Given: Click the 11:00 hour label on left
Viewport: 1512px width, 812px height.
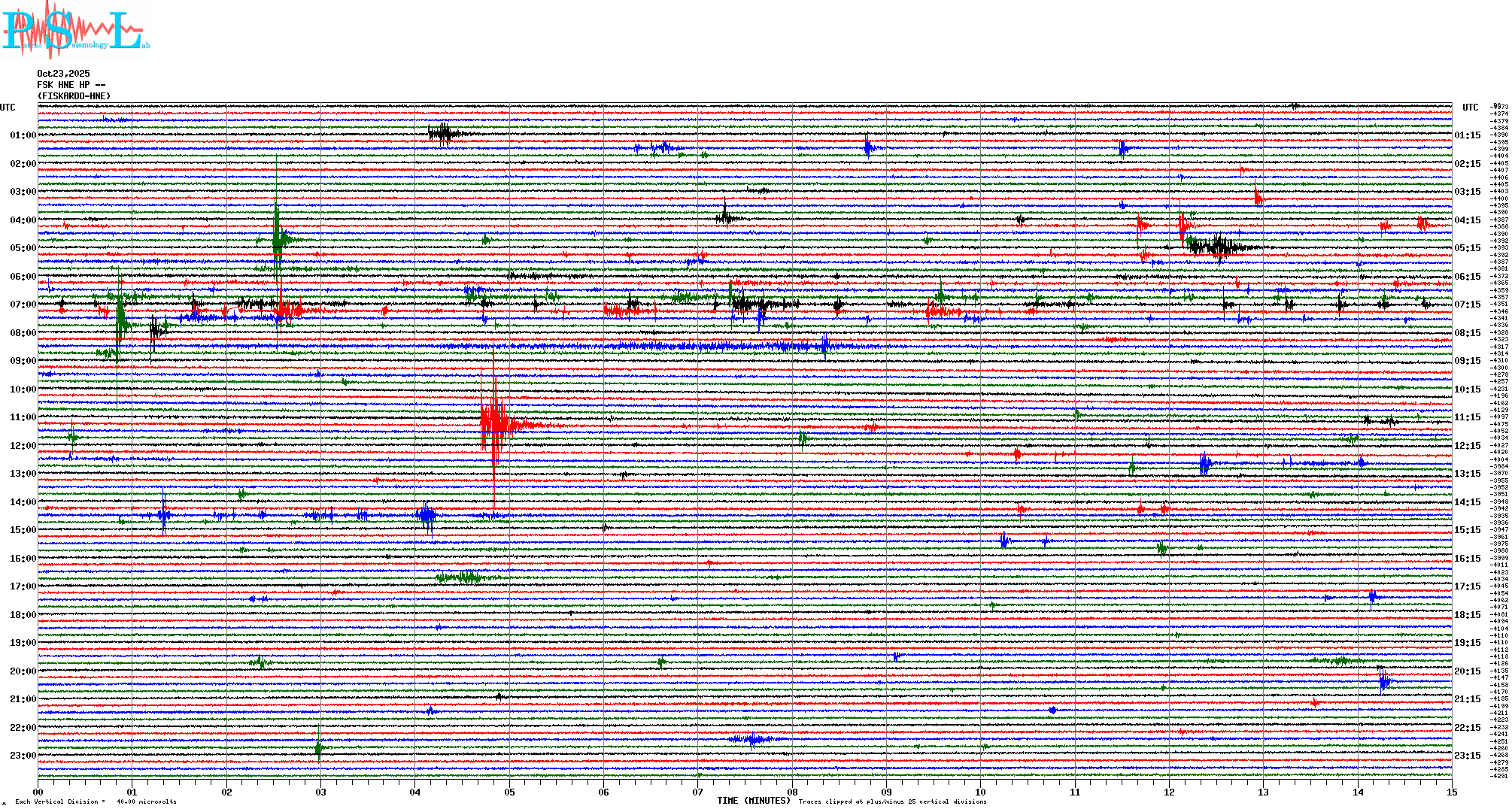Looking at the screenshot, I should [x=23, y=417].
